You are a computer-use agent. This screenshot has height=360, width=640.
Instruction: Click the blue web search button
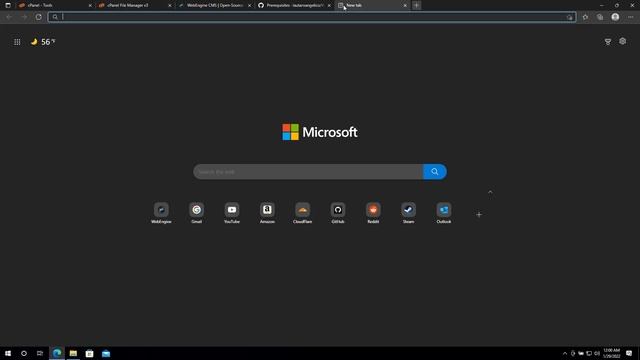[x=435, y=172]
